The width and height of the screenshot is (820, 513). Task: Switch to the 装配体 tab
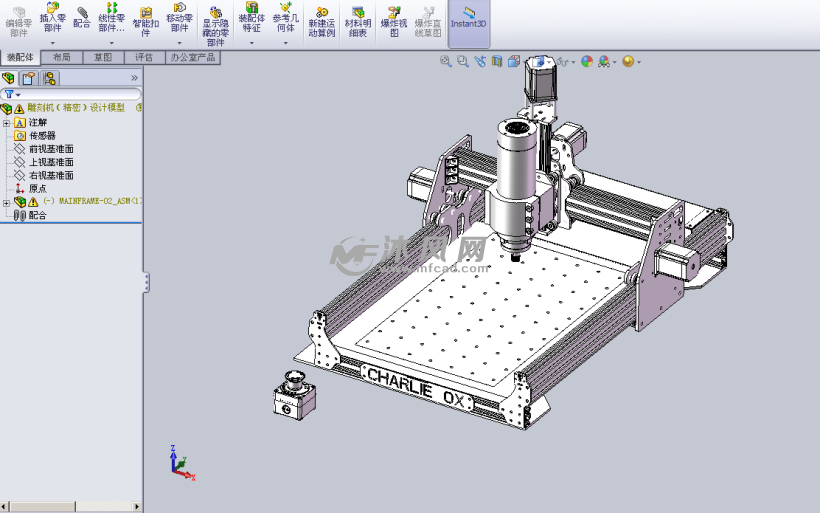point(20,58)
